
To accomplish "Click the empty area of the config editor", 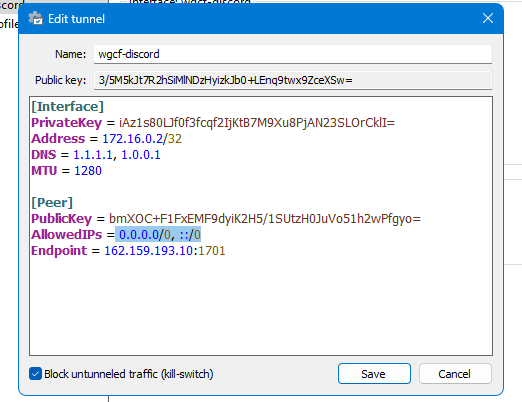I will point(261,305).
